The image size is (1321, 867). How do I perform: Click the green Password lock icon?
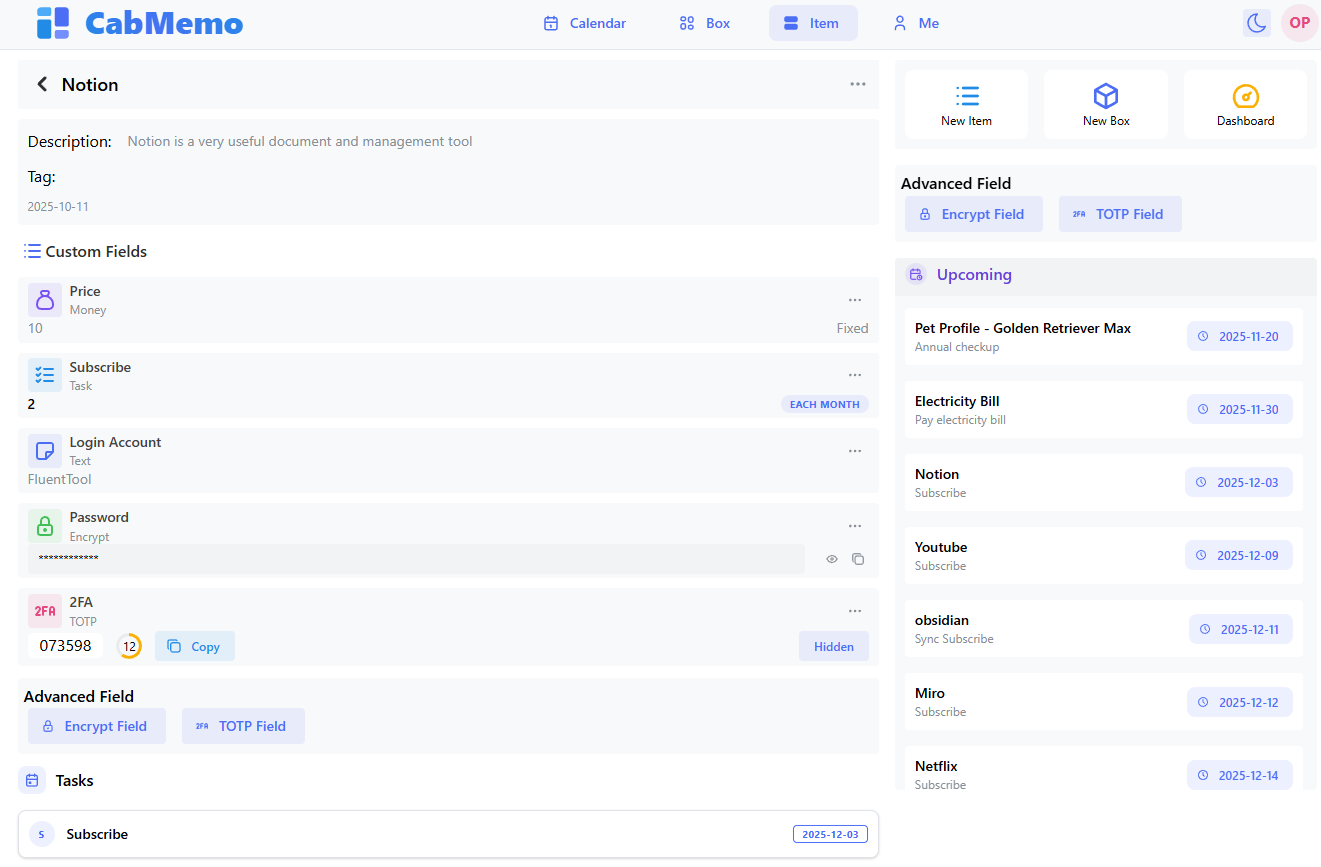[45, 526]
